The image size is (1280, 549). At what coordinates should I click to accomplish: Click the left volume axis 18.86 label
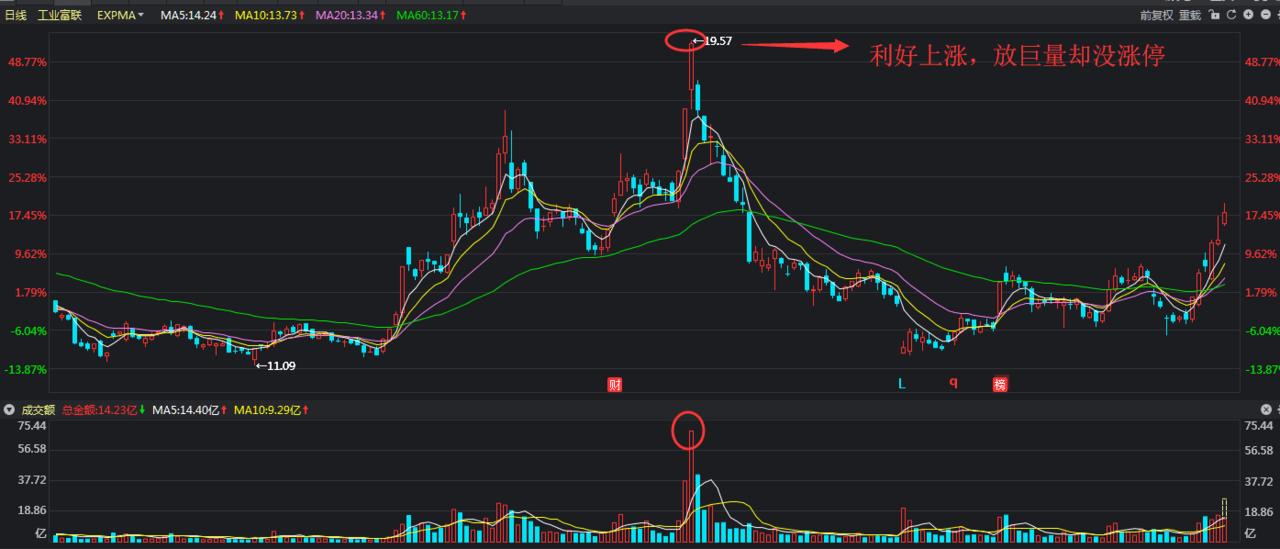click(33, 511)
